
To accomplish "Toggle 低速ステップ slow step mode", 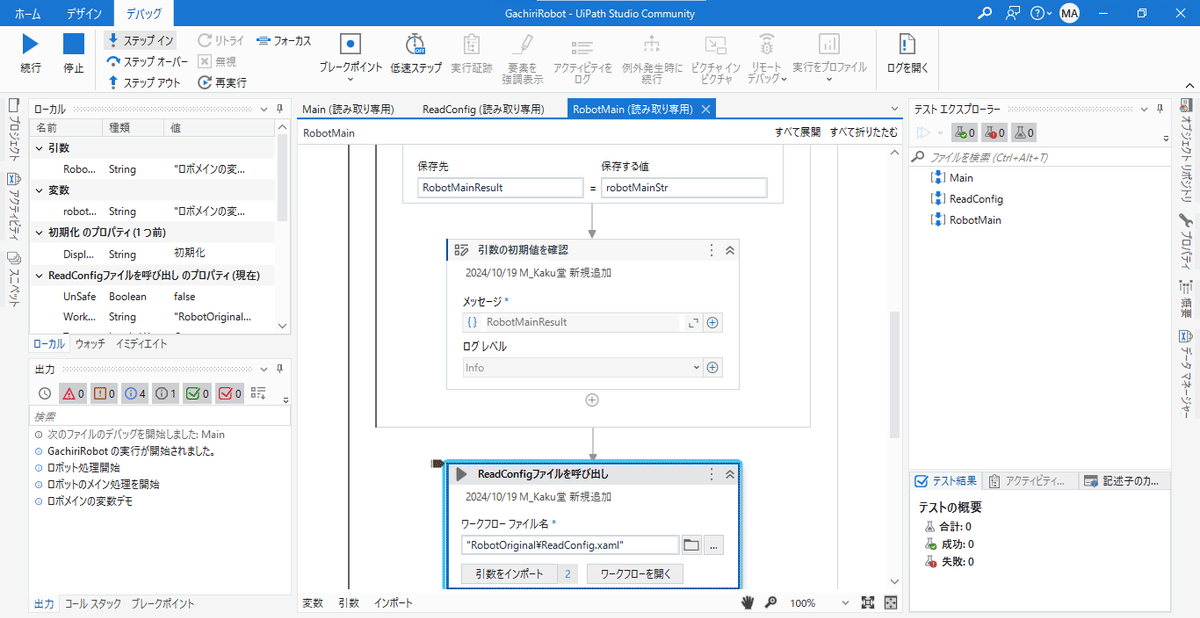I will coord(415,54).
